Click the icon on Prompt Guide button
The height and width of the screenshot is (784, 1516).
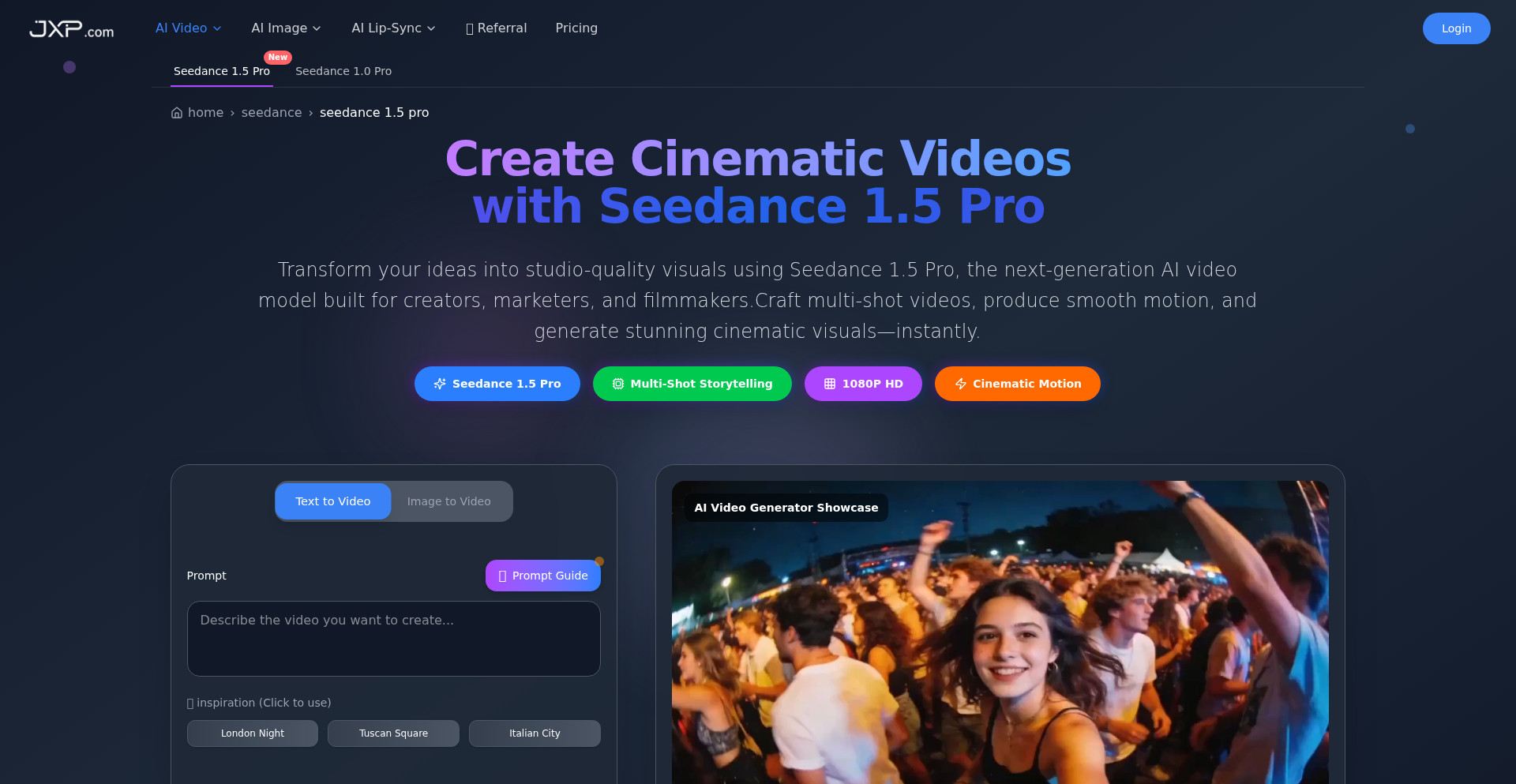[x=503, y=576]
